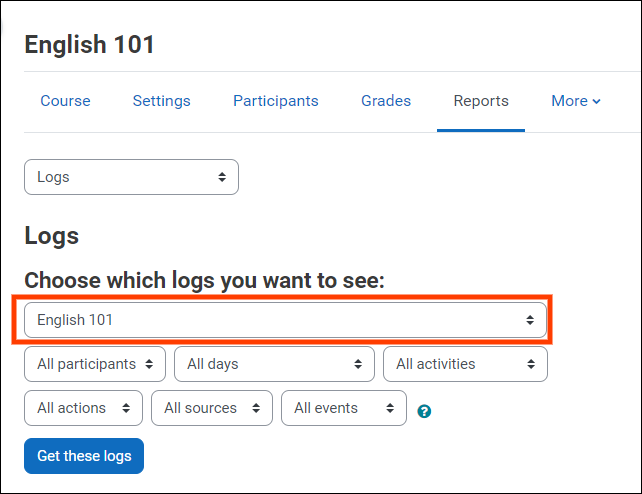Open the English 101 course dropdown

[x=285, y=320]
